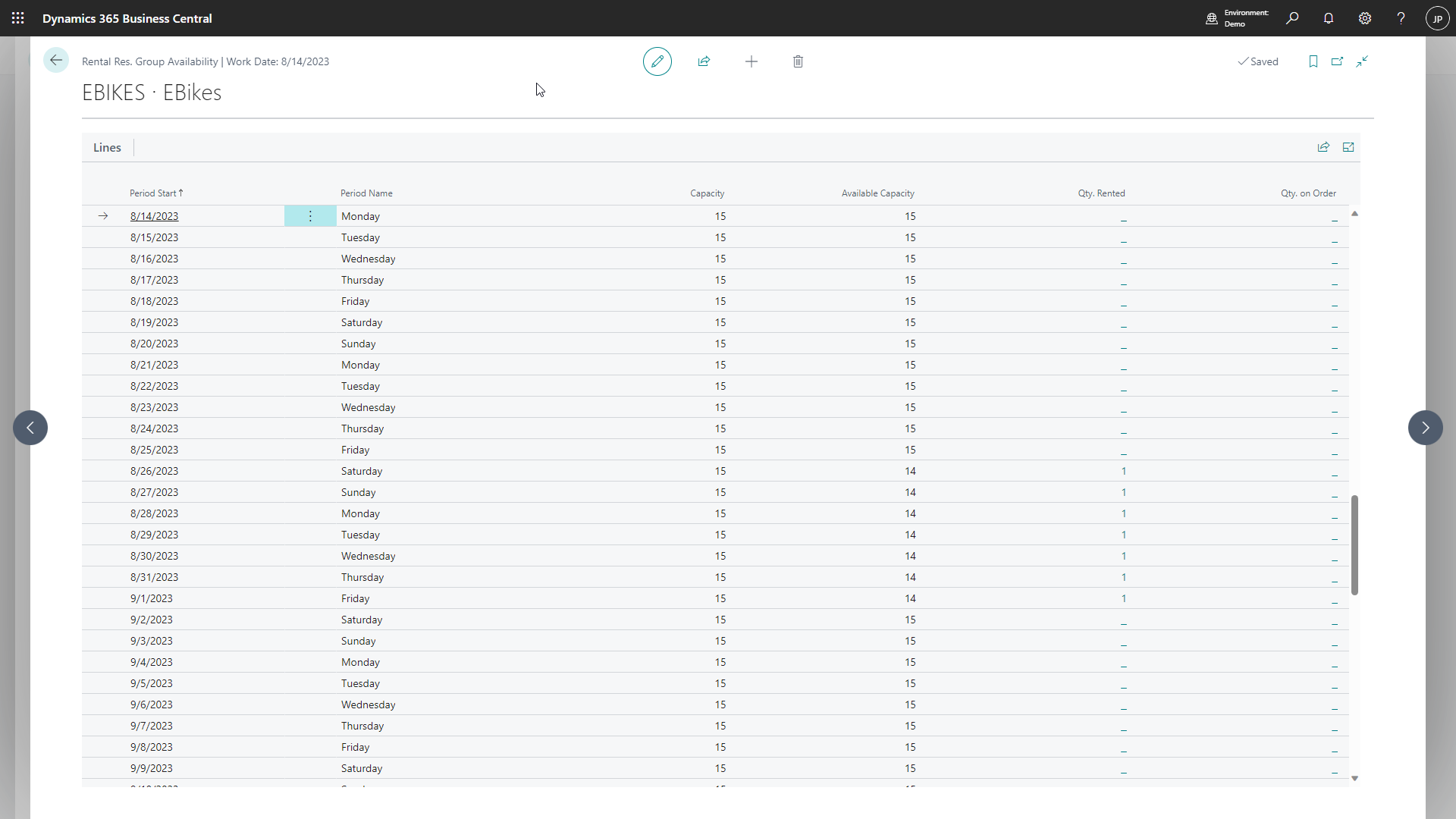Viewport: 1456px width, 819px height.
Task: Click Qty. Rented 1 for 8/27/2023
Action: [1124, 492]
